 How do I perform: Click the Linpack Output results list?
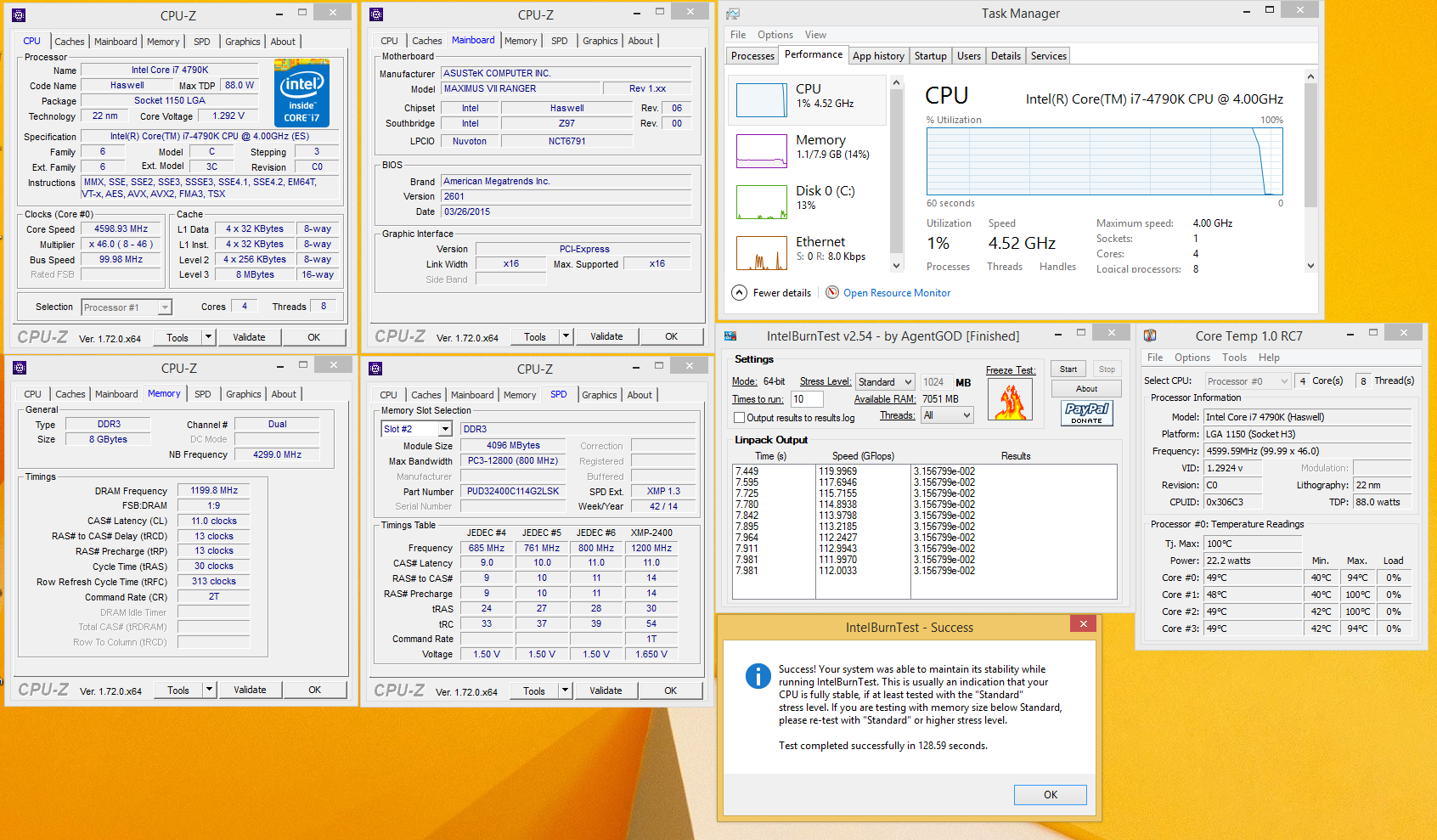click(x=924, y=532)
